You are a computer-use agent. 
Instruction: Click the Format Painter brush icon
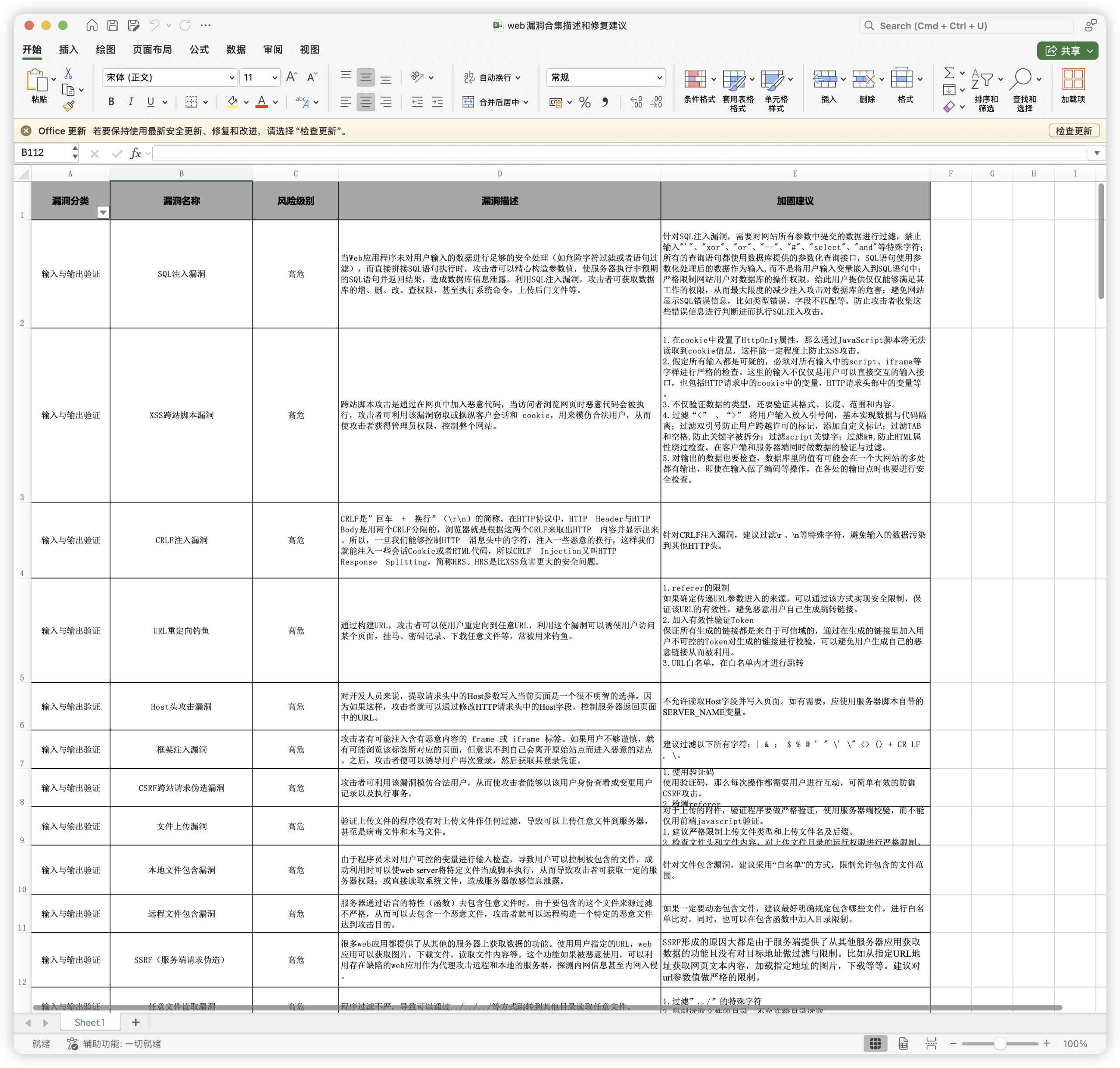click(69, 105)
